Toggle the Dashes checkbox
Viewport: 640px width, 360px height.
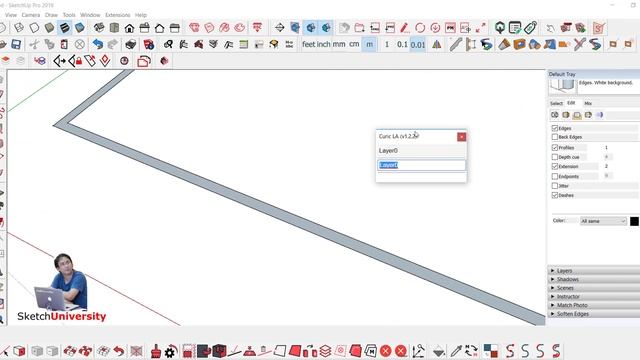pos(554,195)
